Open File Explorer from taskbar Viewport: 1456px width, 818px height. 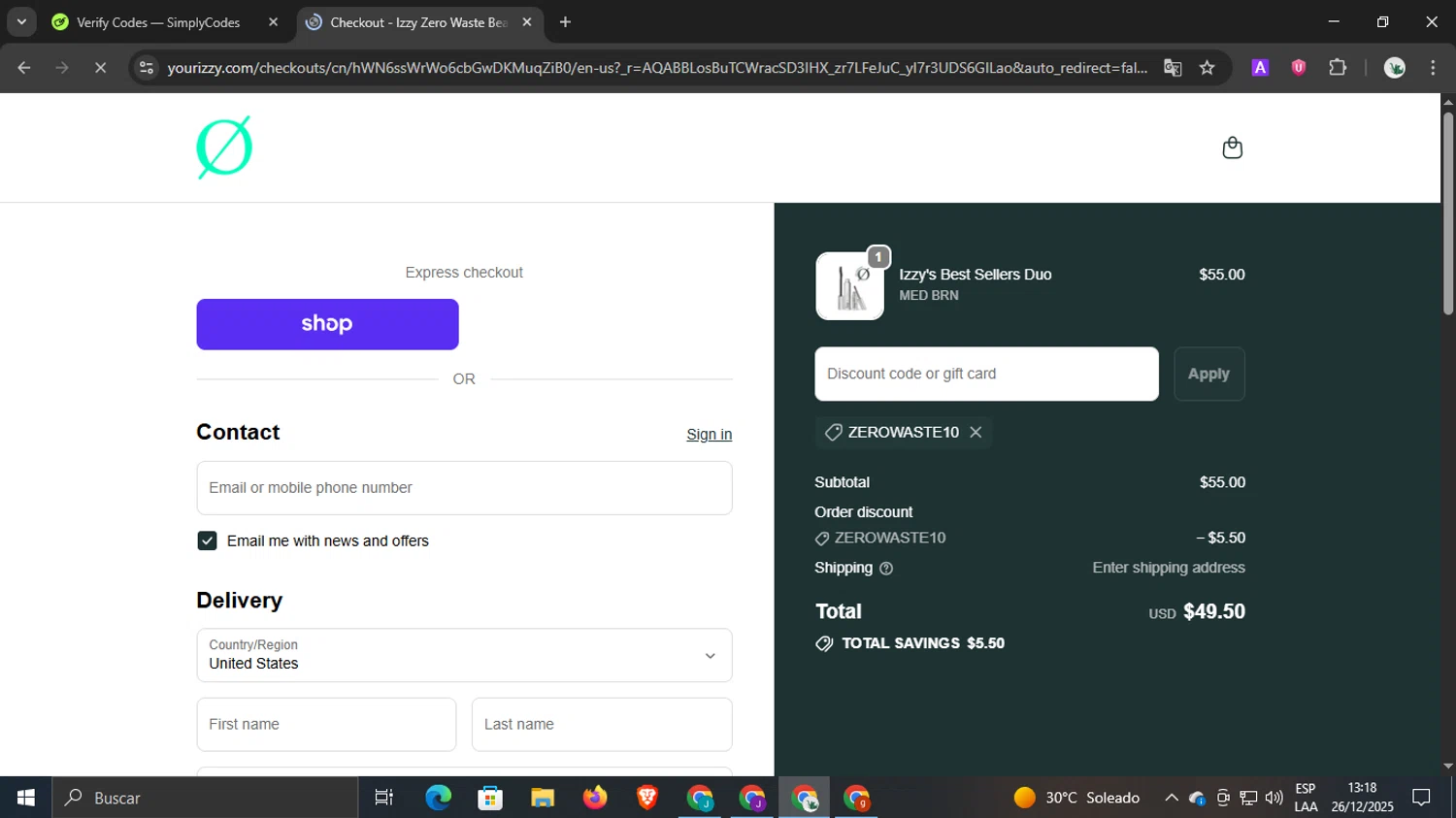542,798
